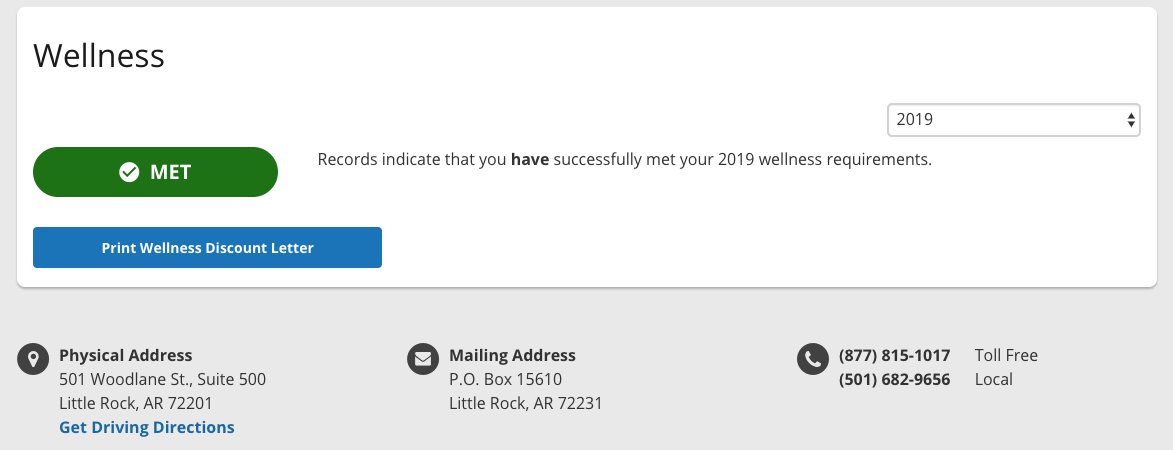Click the local number (501) 682-9656
This screenshot has height=450, width=1173.
click(x=894, y=380)
